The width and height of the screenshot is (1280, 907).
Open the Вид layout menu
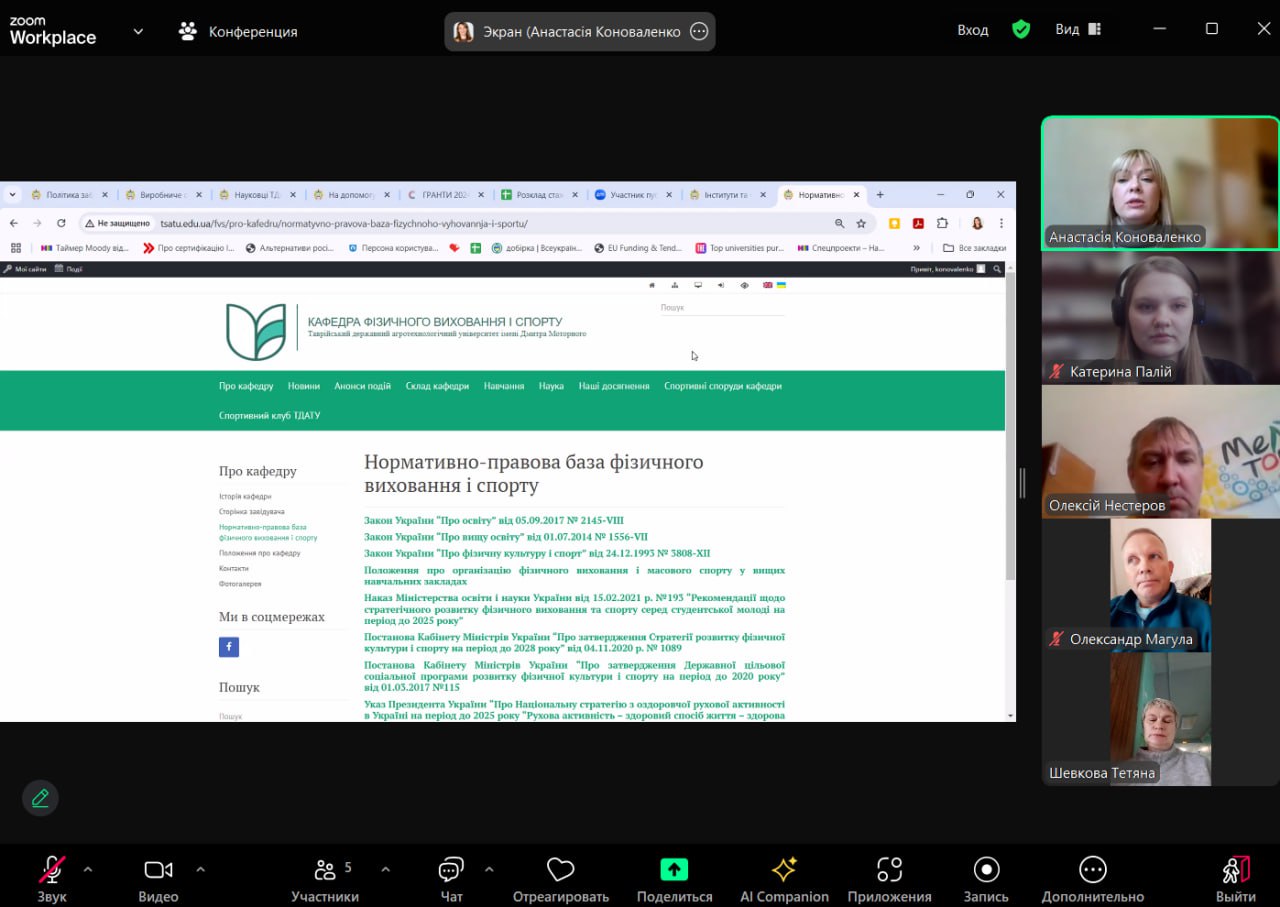(x=1077, y=30)
